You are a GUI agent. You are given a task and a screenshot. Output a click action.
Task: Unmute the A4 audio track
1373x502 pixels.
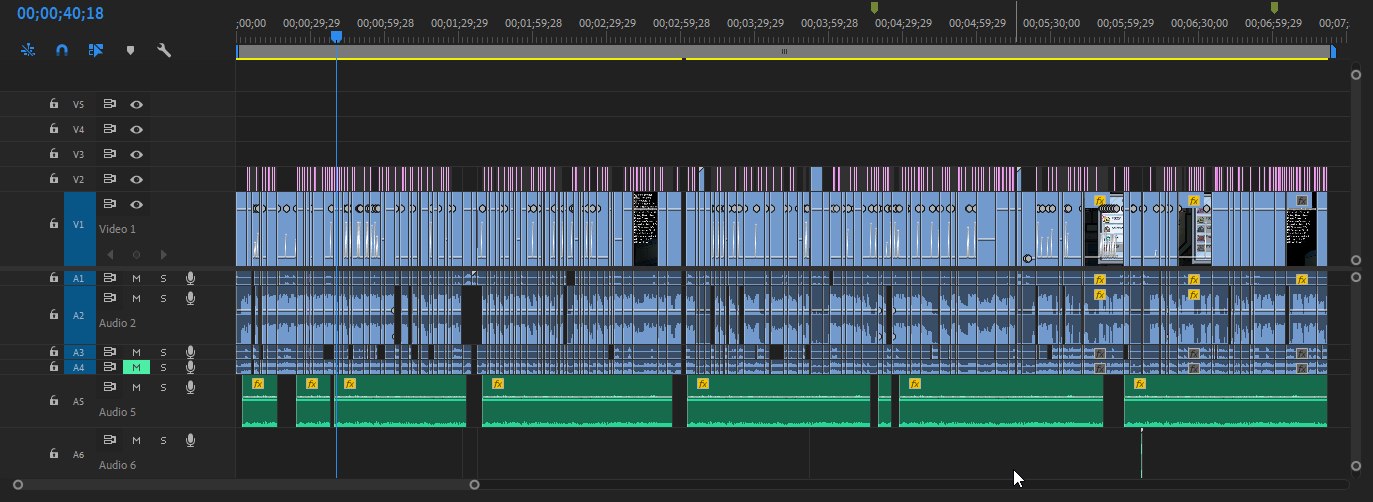point(136,367)
